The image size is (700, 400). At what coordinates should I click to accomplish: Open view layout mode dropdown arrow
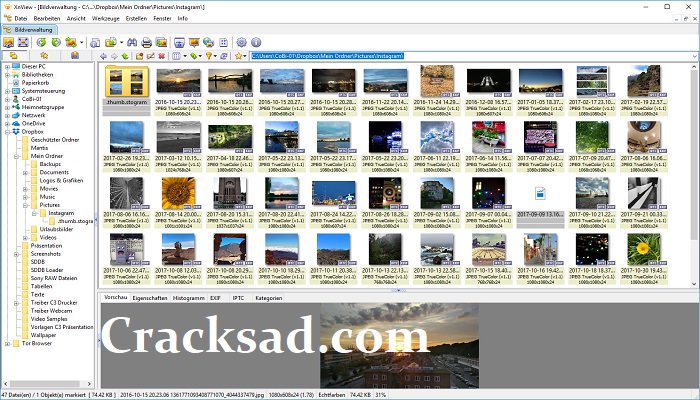pos(185,56)
